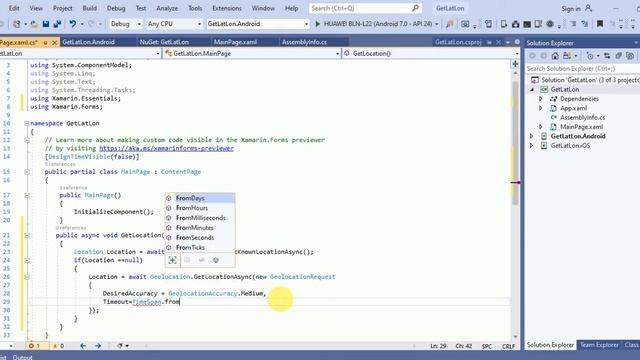Click Search Solution Explorer input field

pyautogui.click(x=583, y=69)
